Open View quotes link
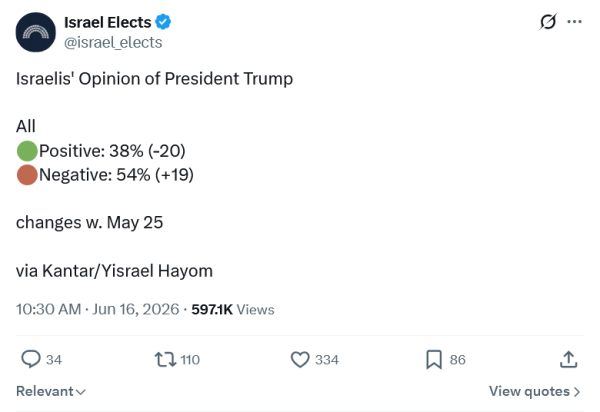 [x=535, y=391]
